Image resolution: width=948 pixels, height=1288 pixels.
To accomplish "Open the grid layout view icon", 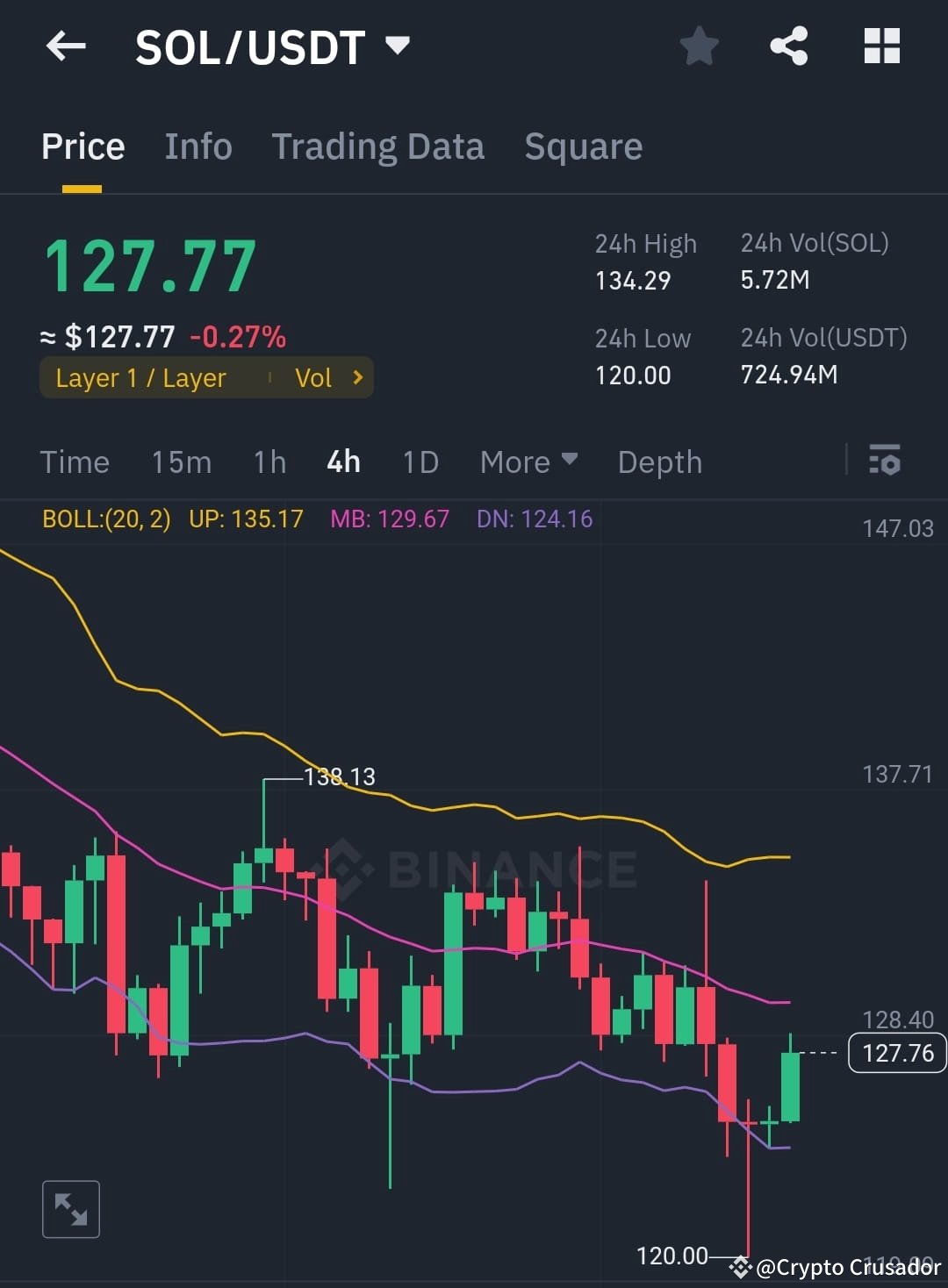I will (881, 47).
